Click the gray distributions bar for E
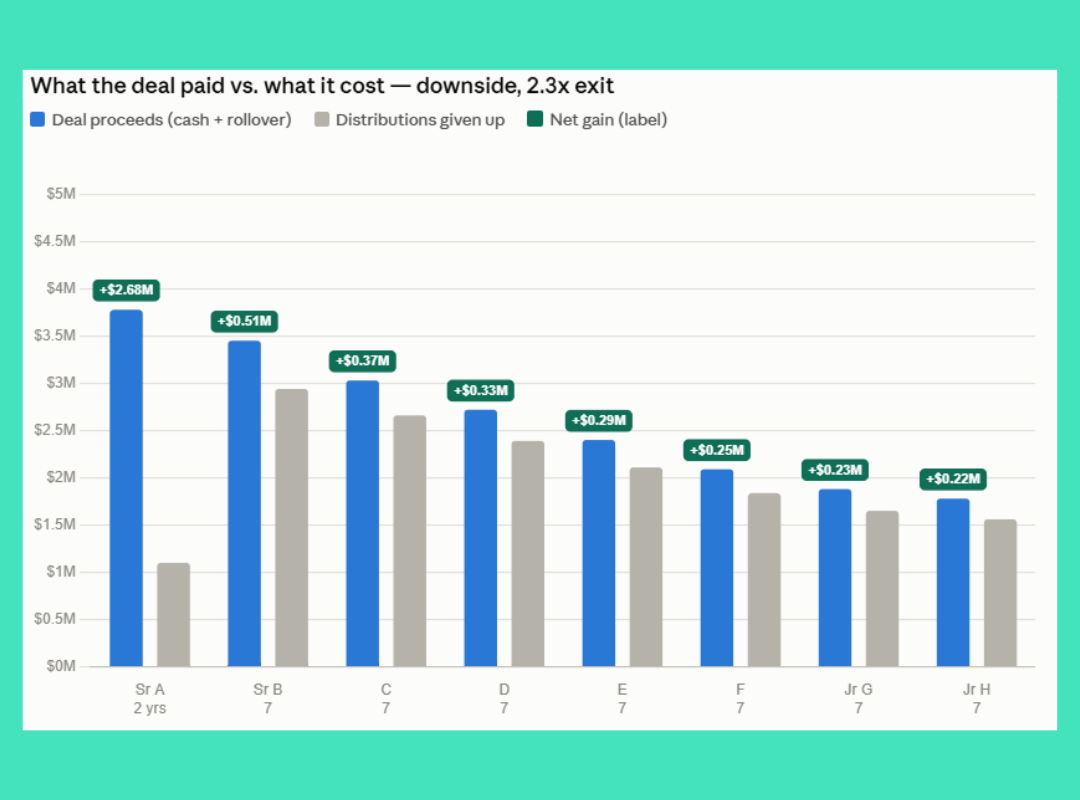 click(646, 567)
